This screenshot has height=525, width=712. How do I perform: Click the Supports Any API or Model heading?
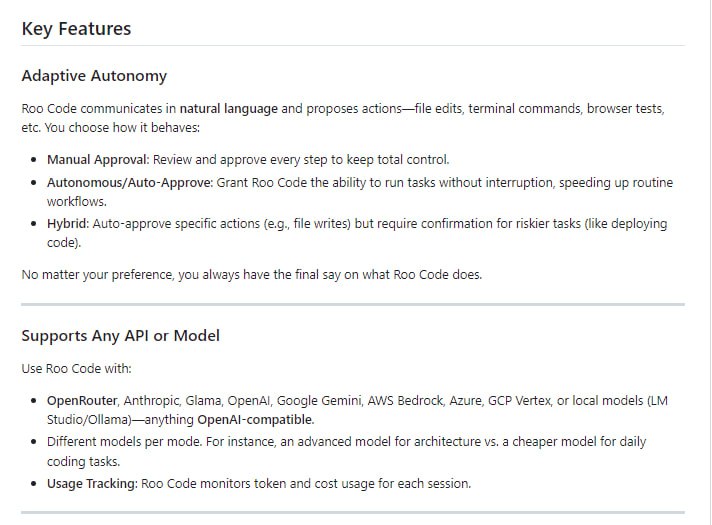[x=120, y=336]
